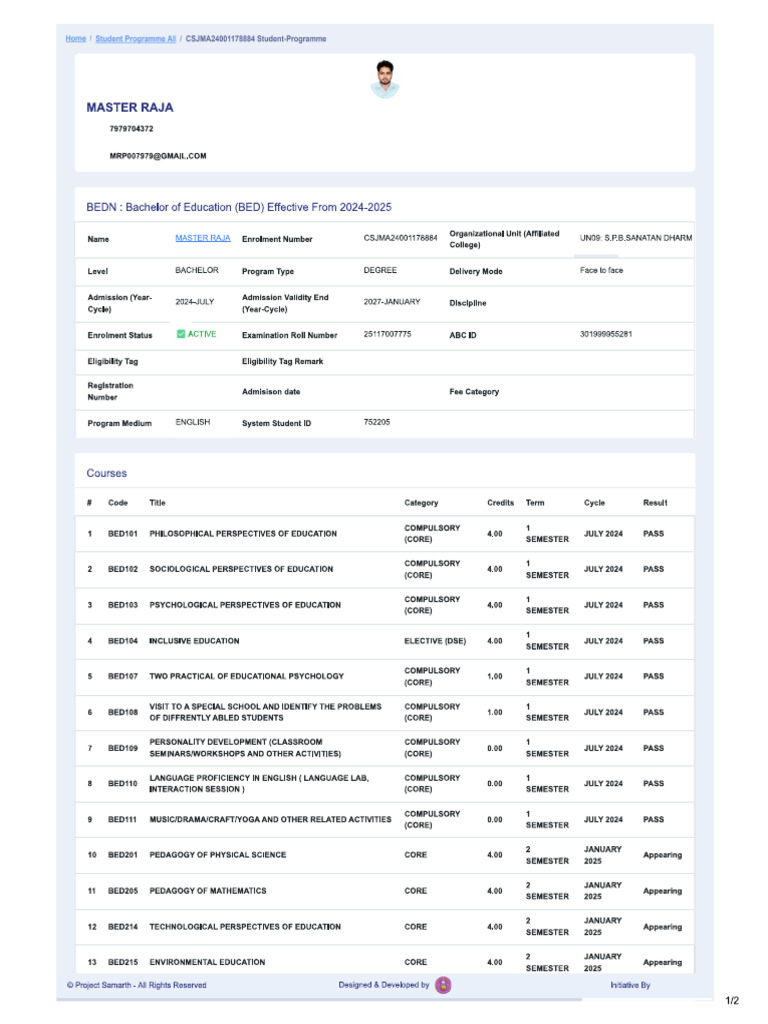Select validity end value 2027-JANUARY

coord(392,302)
